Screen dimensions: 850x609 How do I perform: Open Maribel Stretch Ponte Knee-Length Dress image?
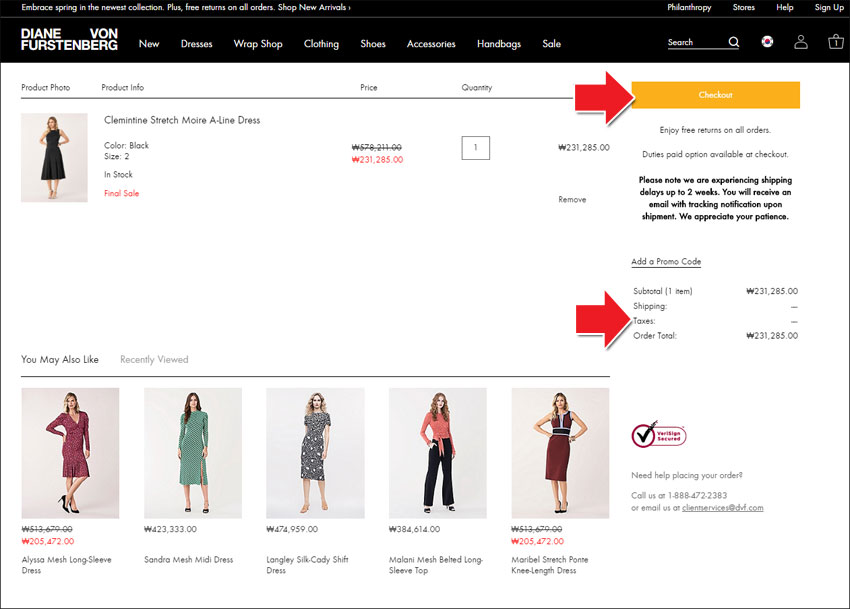(560, 453)
